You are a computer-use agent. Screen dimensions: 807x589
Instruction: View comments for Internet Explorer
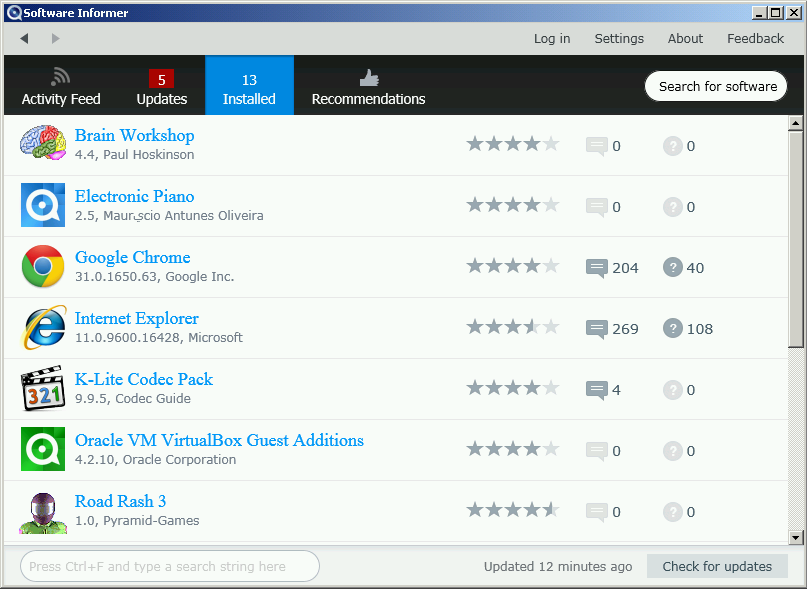[x=612, y=329]
